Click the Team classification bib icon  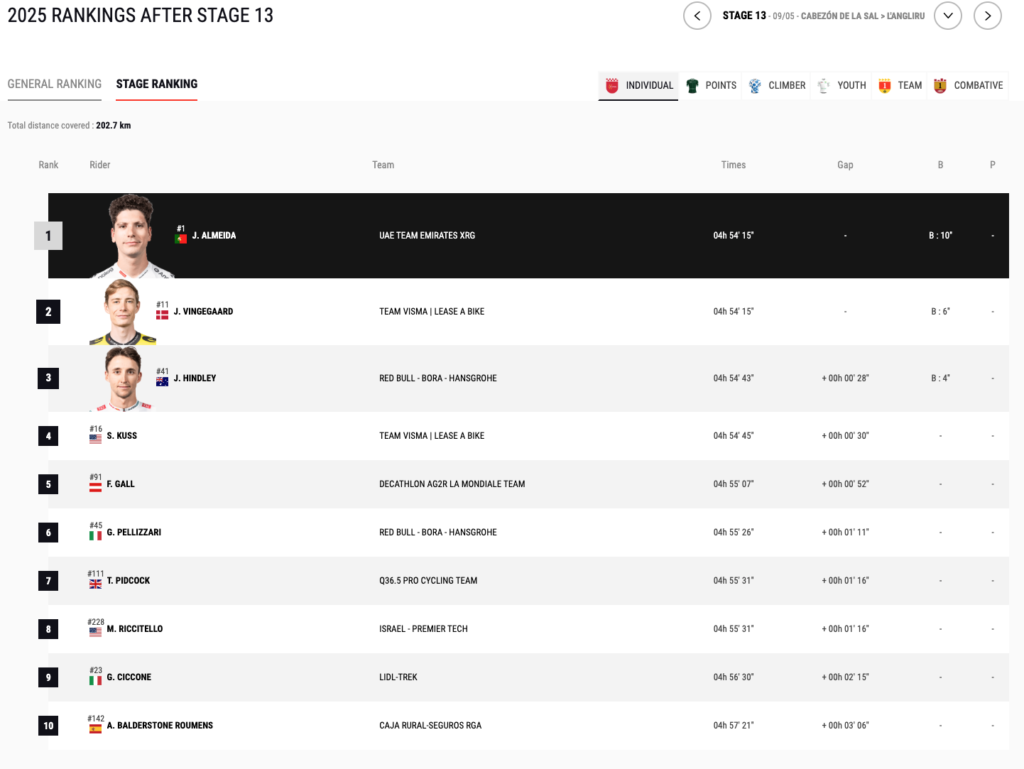click(x=884, y=86)
